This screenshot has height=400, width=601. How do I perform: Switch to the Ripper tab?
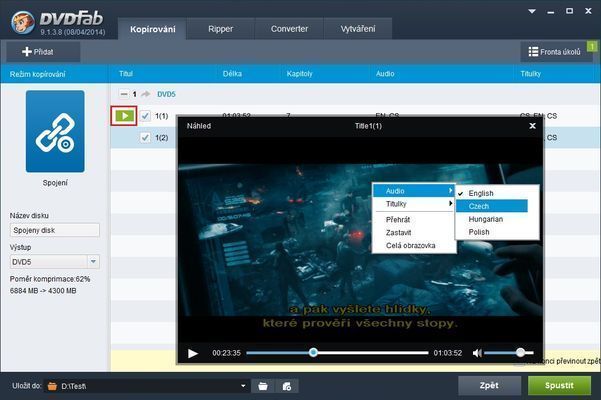pyautogui.click(x=220, y=29)
